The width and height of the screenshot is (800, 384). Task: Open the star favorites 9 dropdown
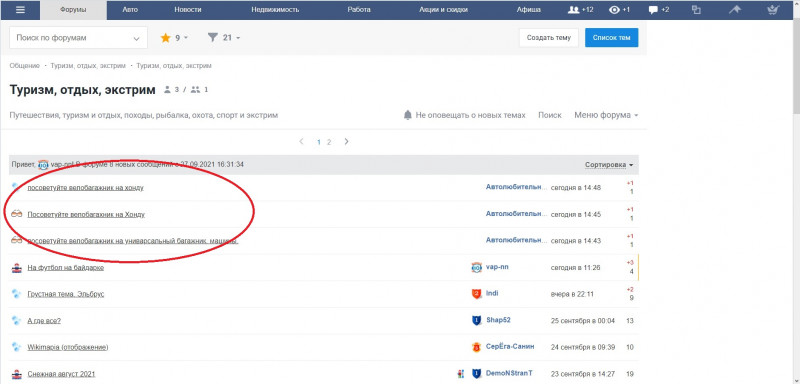[174, 38]
